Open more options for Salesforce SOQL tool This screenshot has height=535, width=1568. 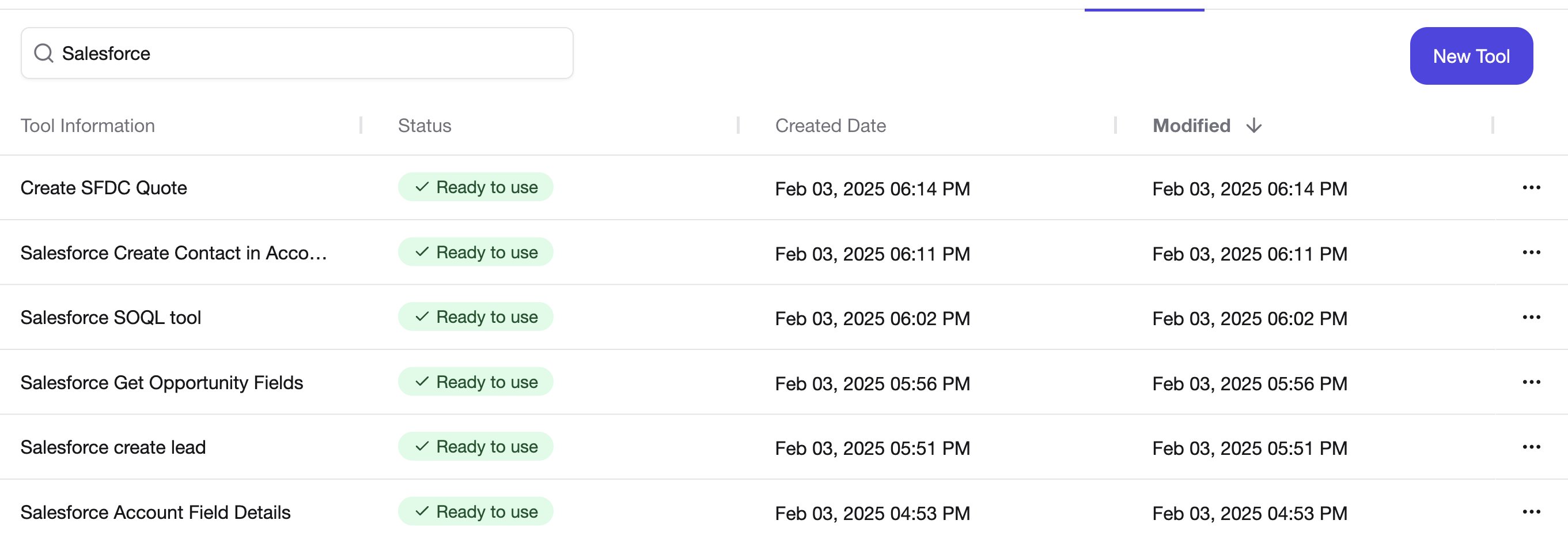pyautogui.click(x=1531, y=318)
